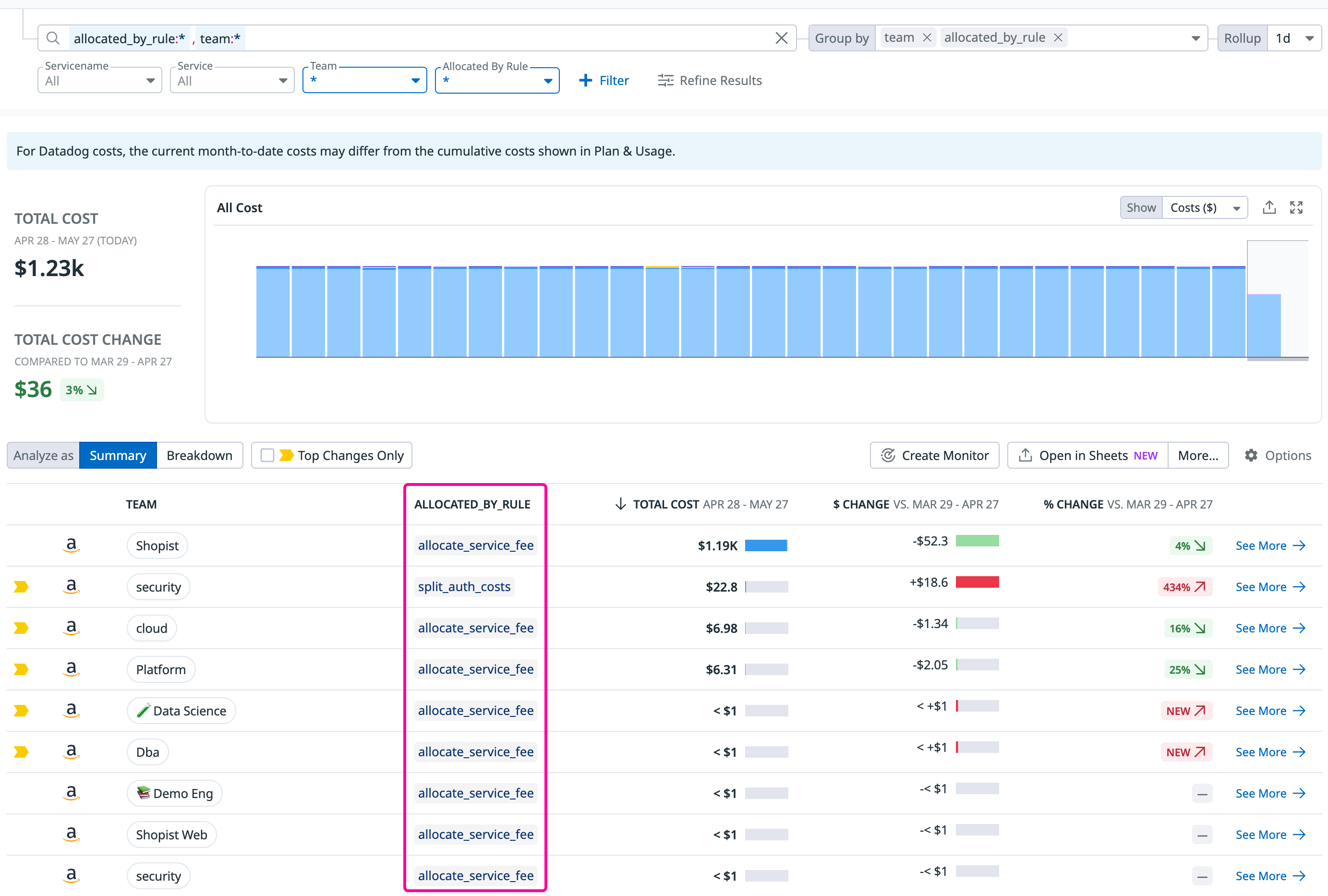Click the Create Monitor button
The height and width of the screenshot is (896, 1328).
(934, 455)
